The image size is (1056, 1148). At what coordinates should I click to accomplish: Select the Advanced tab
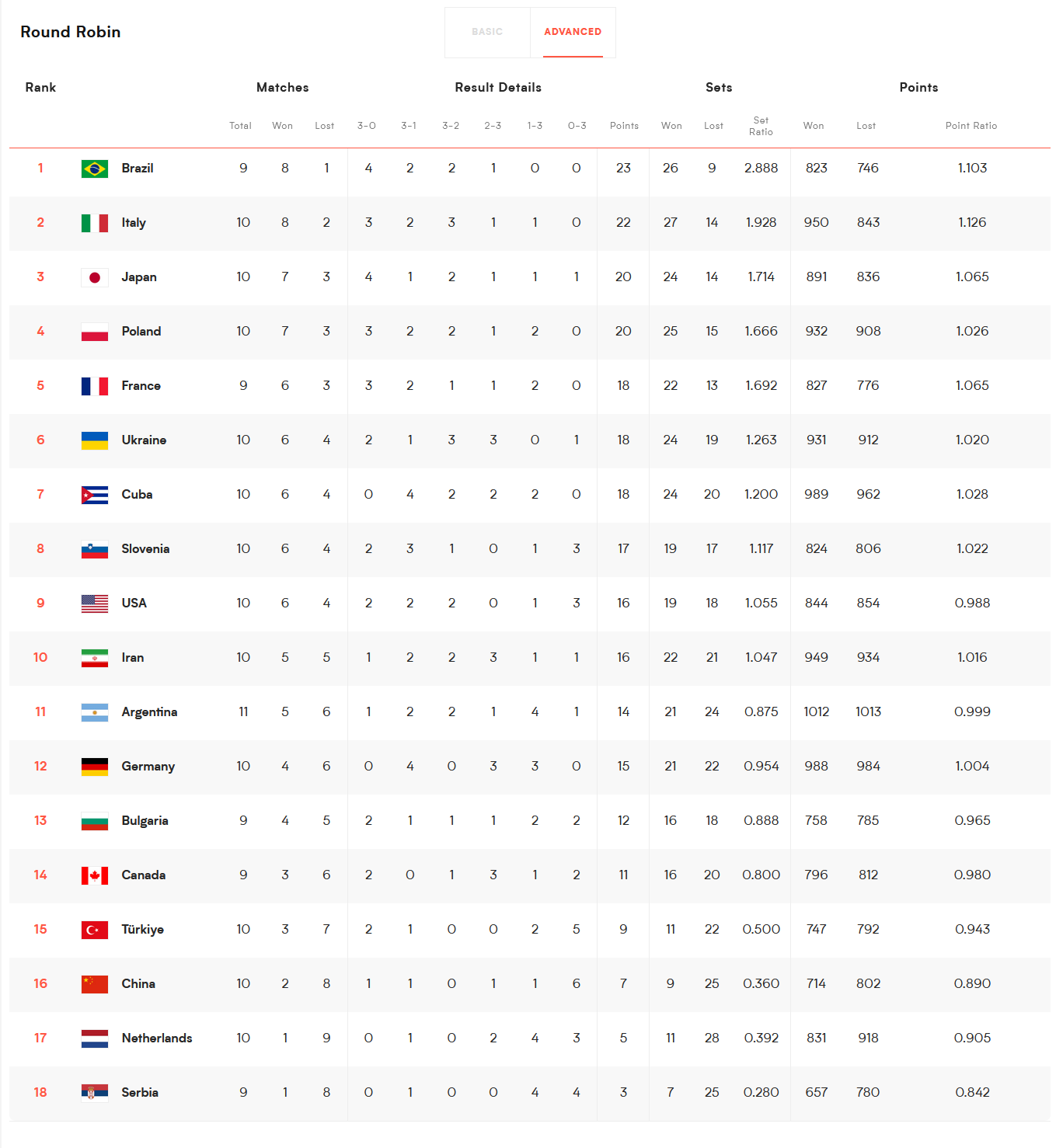(x=573, y=32)
